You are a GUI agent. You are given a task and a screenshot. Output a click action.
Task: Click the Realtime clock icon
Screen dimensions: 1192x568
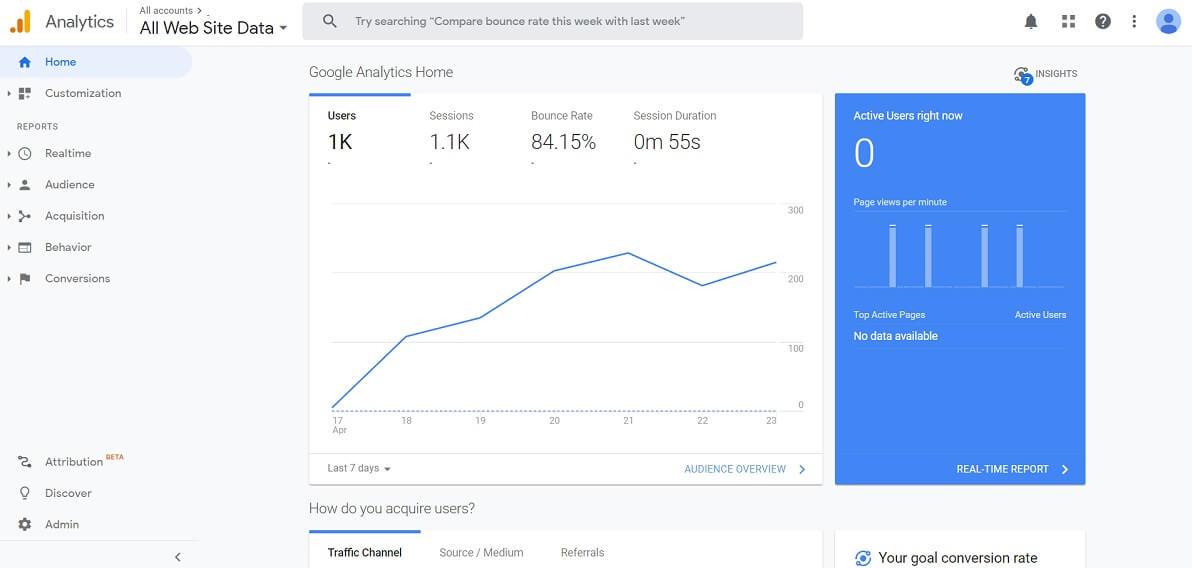(24, 154)
